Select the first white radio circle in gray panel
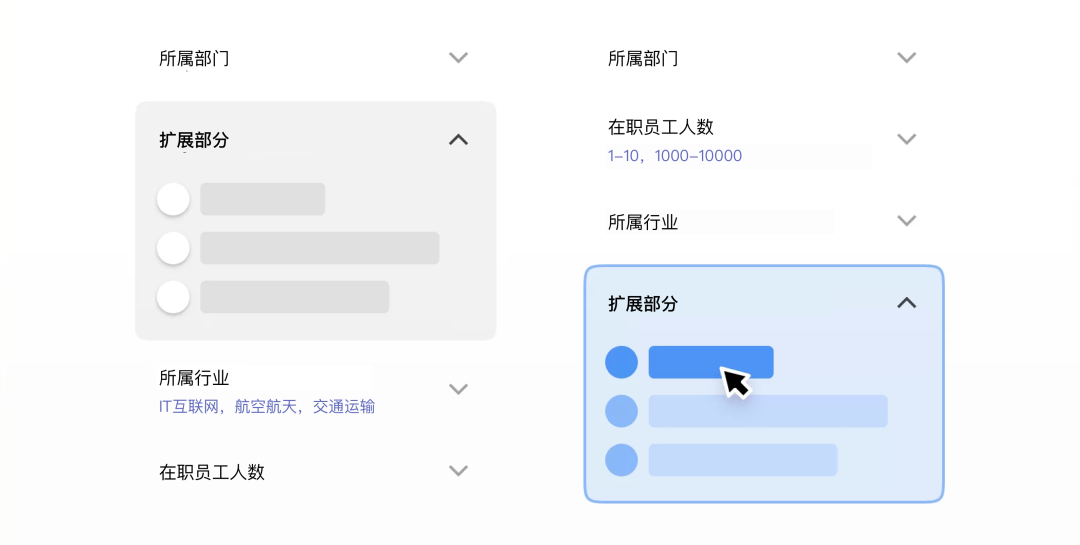 [173, 199]
